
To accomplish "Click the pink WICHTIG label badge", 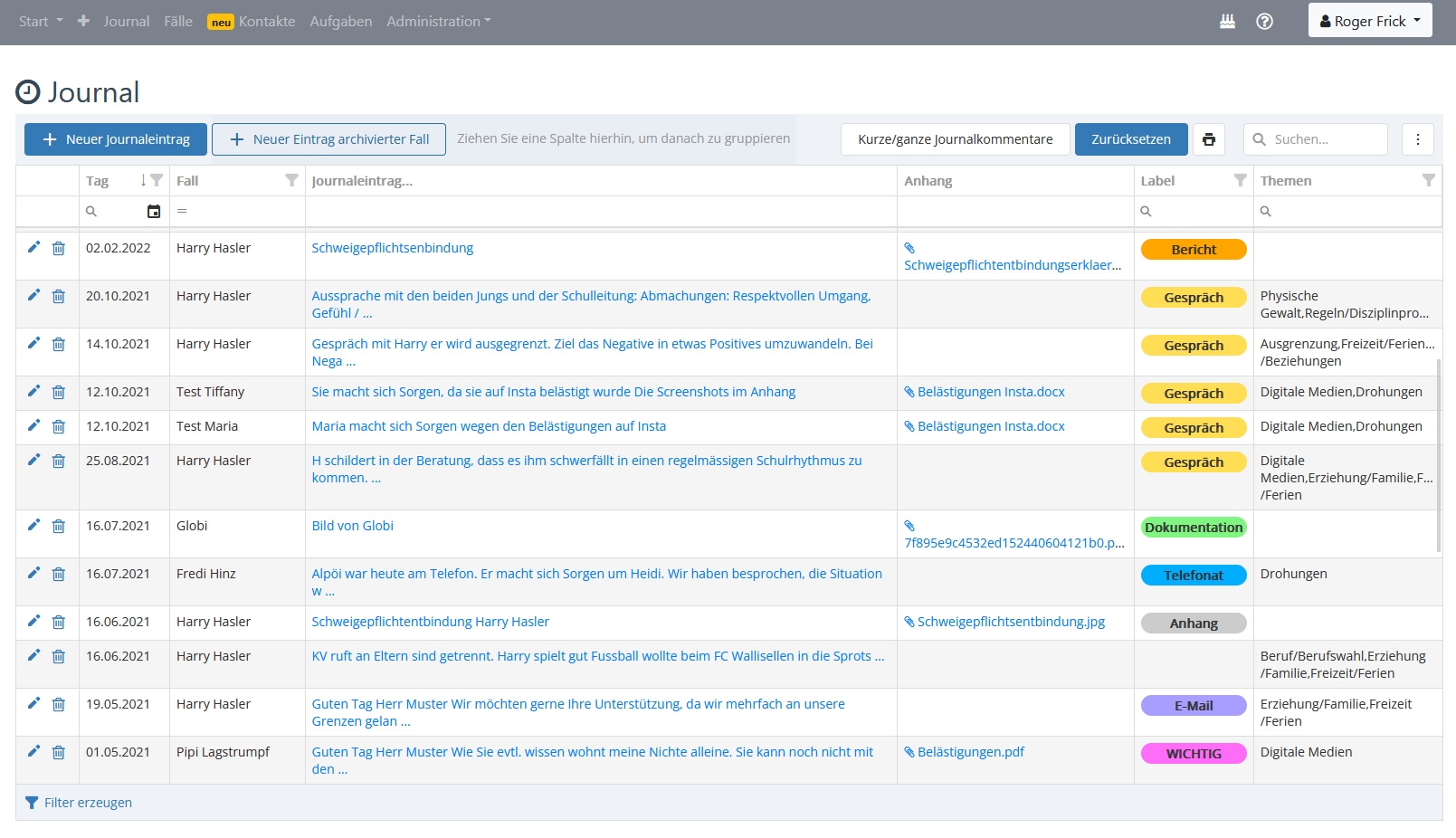I will pyautogui.click(x=1193, y=754).
